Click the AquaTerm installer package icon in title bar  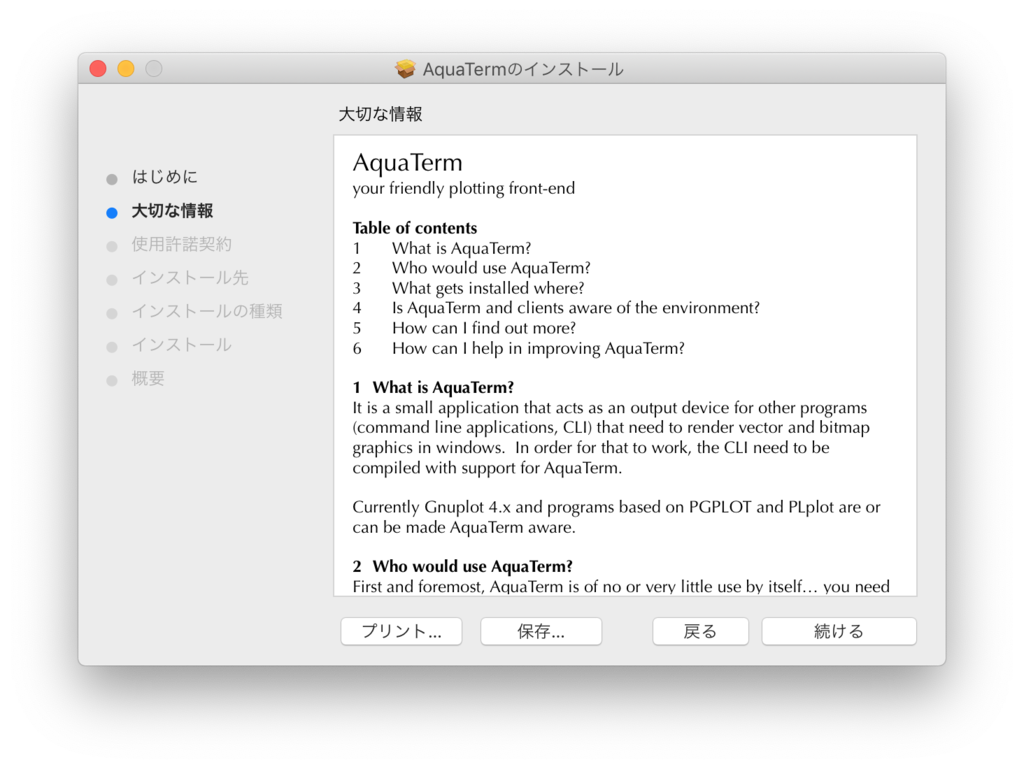click(405, 69)
